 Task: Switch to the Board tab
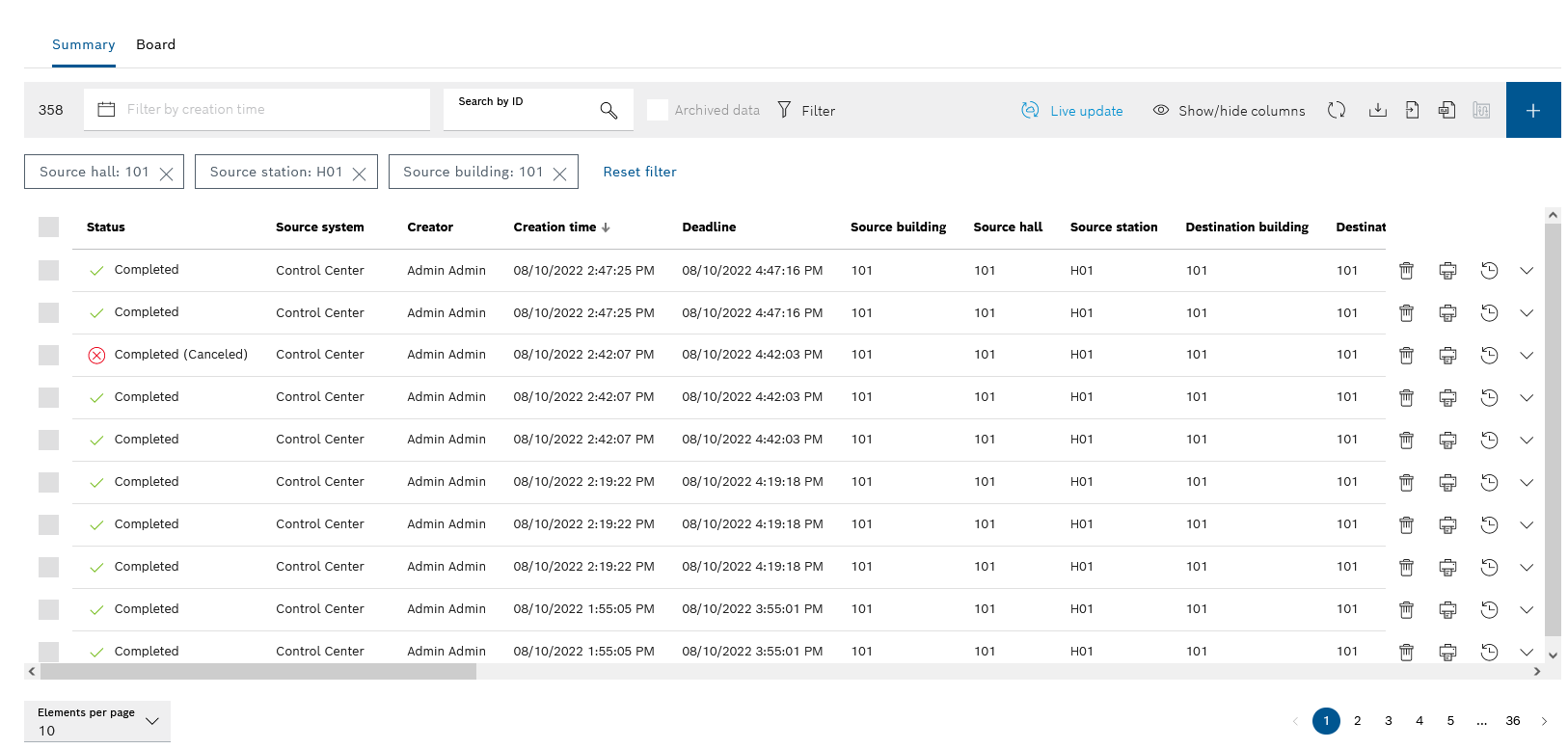156,44
